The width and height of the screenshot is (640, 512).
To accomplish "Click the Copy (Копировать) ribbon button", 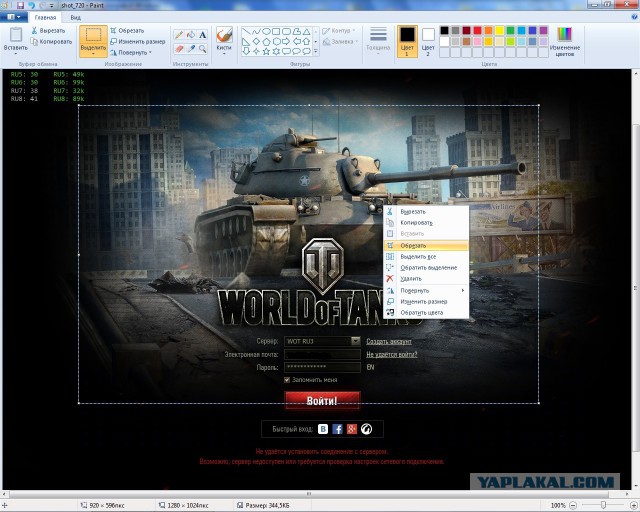I will click(x=51, y=42).
